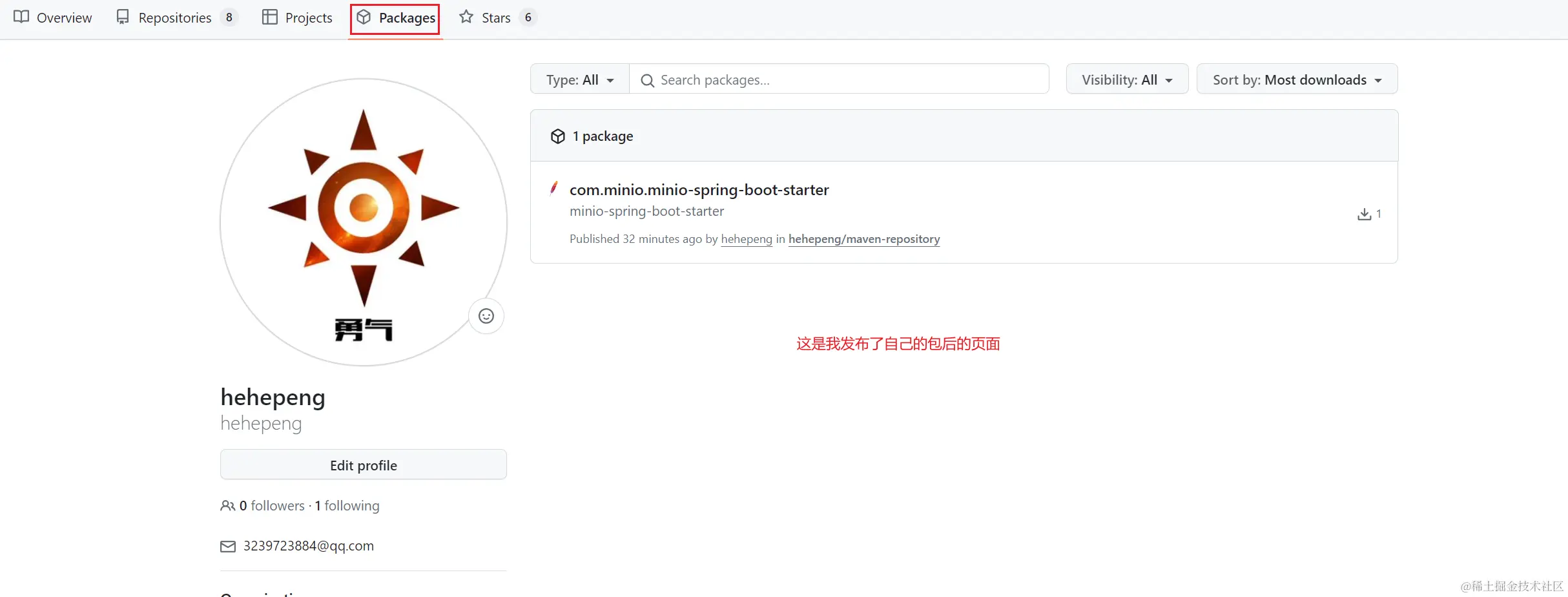
Task: Click Published 32 minutes ago text
Action: [635, 239]
